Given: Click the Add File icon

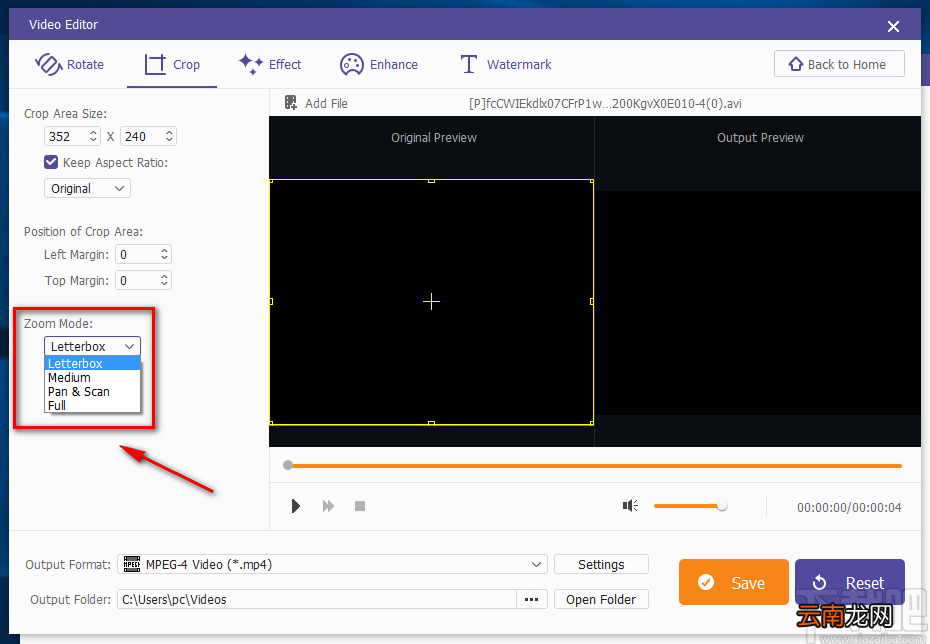Looking at the screenshot, I should pos(291,103).
